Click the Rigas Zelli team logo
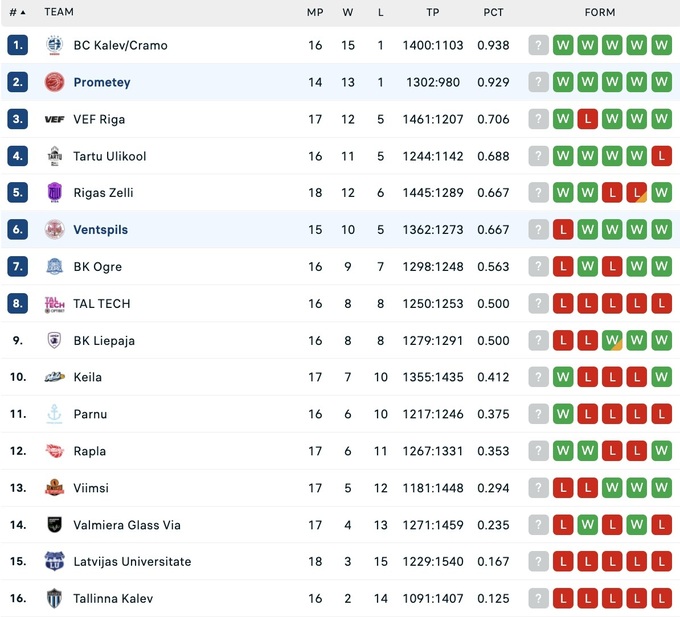 pyautogui.click(x=54, y=193)
